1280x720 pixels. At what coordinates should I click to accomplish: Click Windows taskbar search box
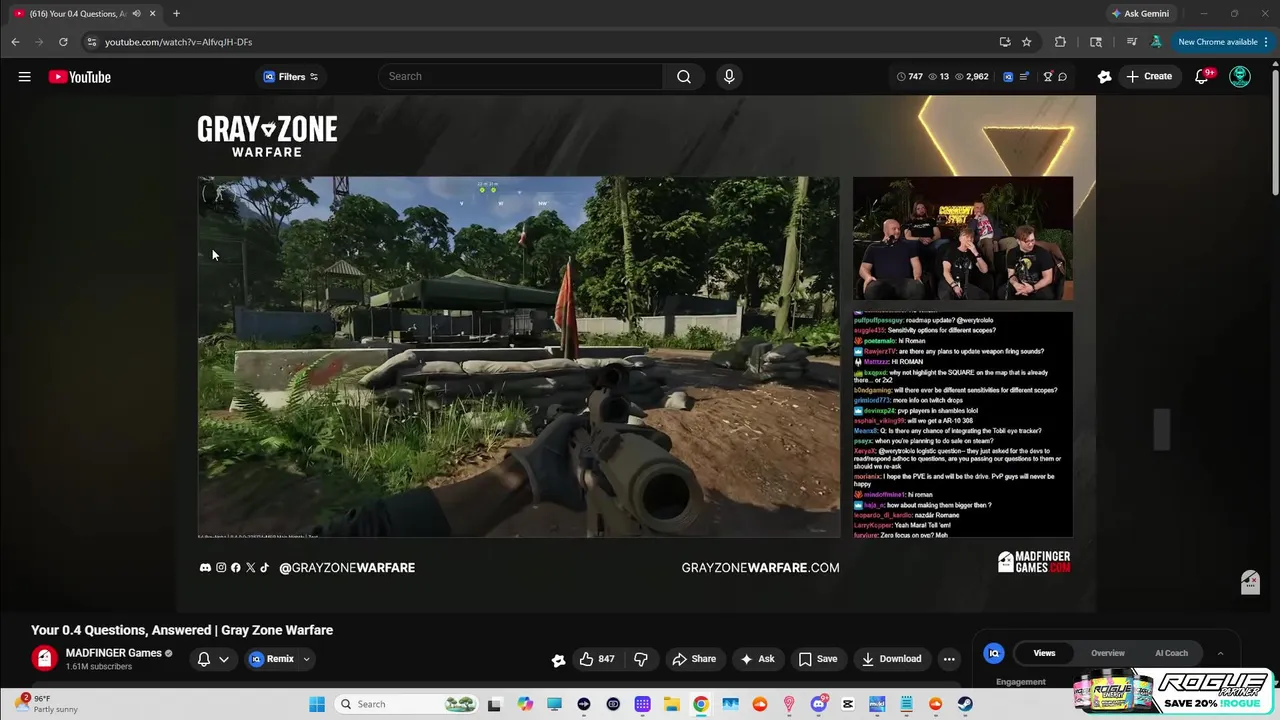tap(405, 704)
